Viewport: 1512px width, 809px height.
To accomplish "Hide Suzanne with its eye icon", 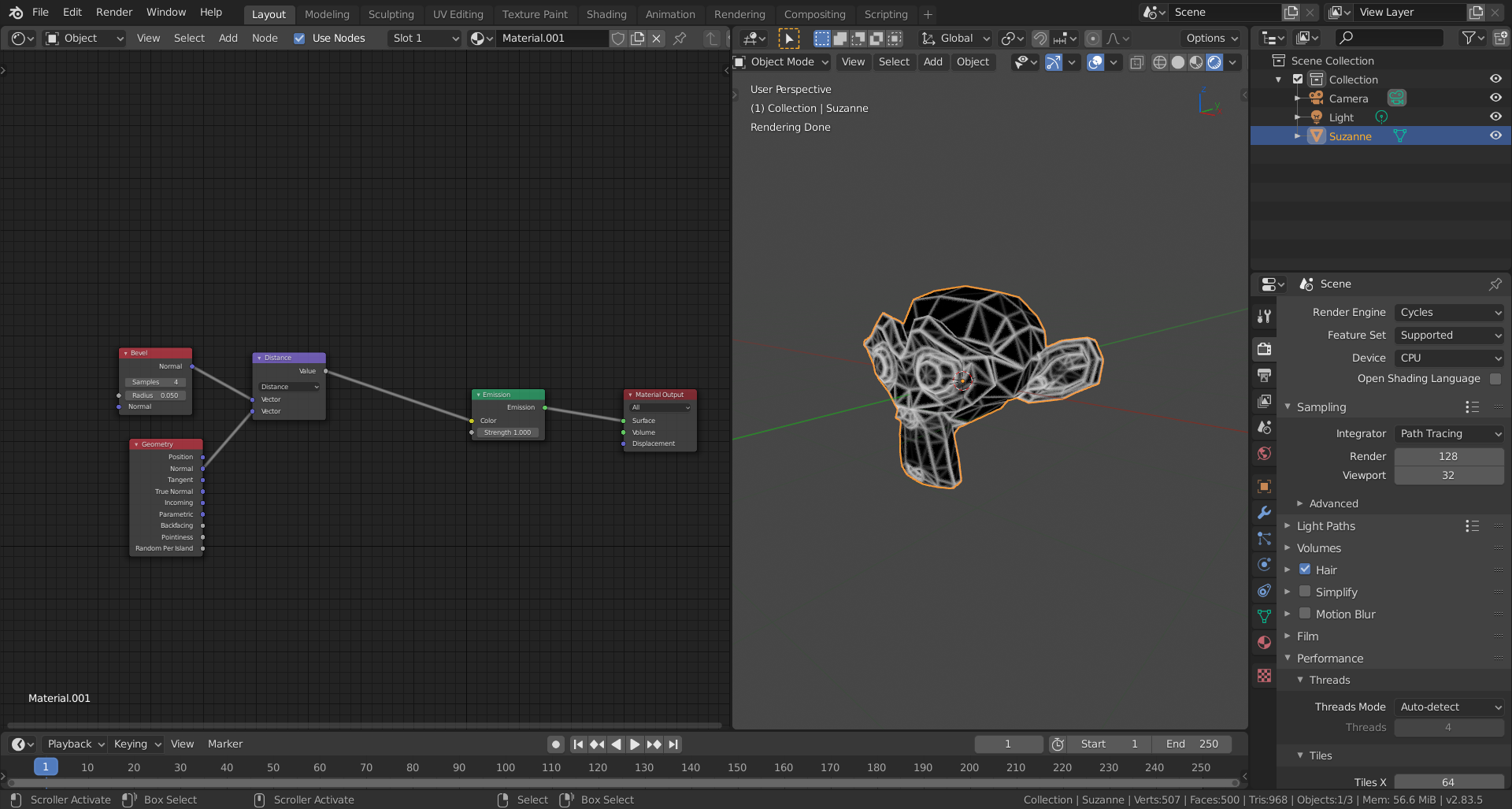I will [1495, 135].
